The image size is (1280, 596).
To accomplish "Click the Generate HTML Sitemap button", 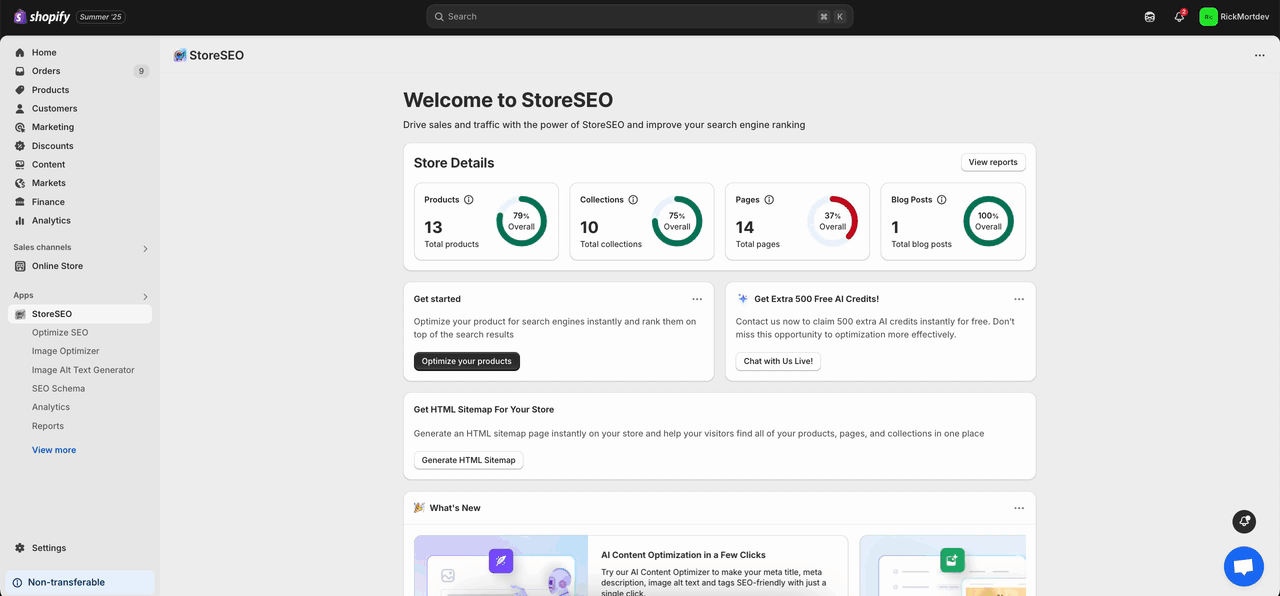I will (x=469, y=460).
